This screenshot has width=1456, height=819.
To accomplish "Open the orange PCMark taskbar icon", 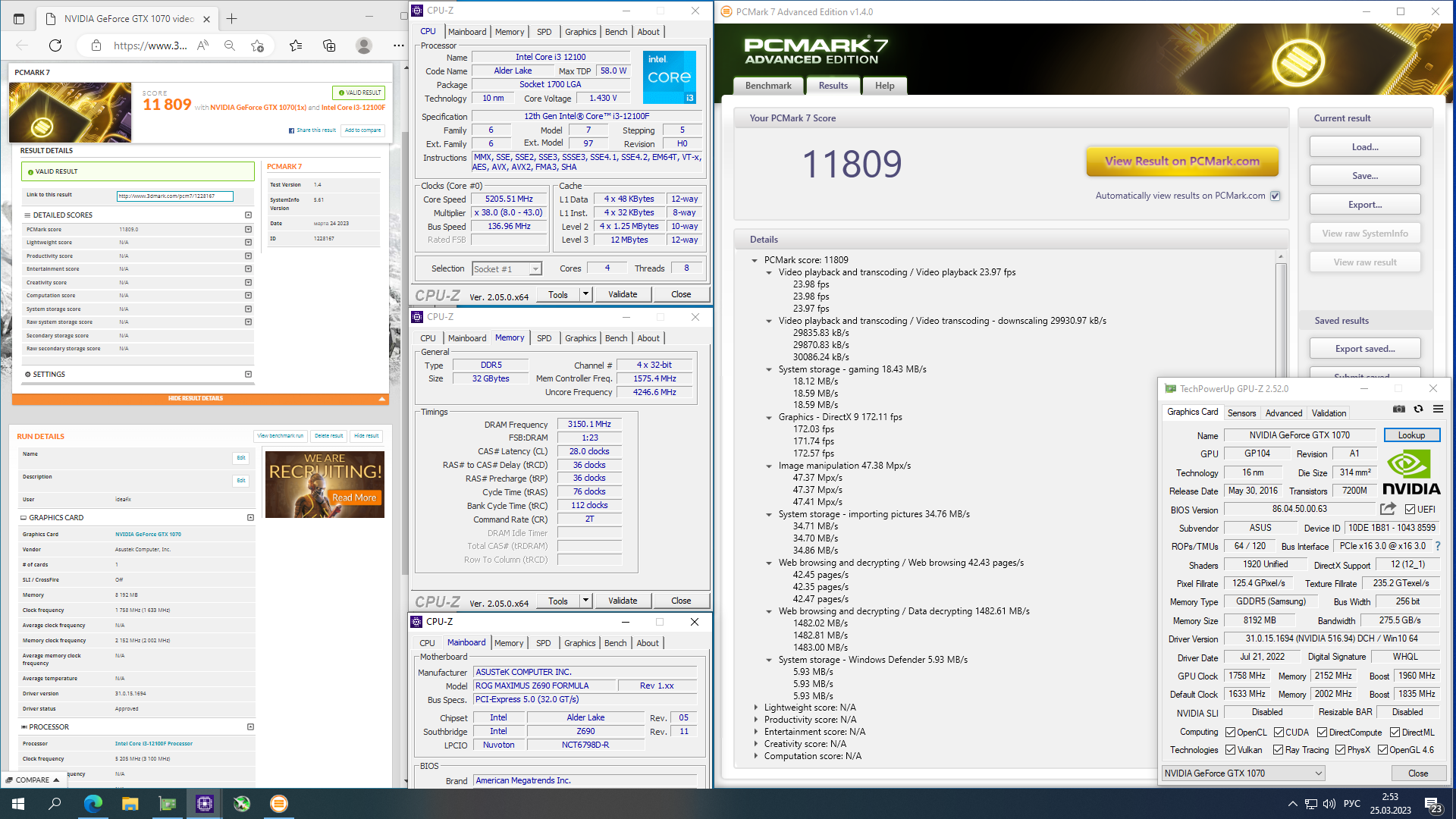I will [x=279, y=804].
